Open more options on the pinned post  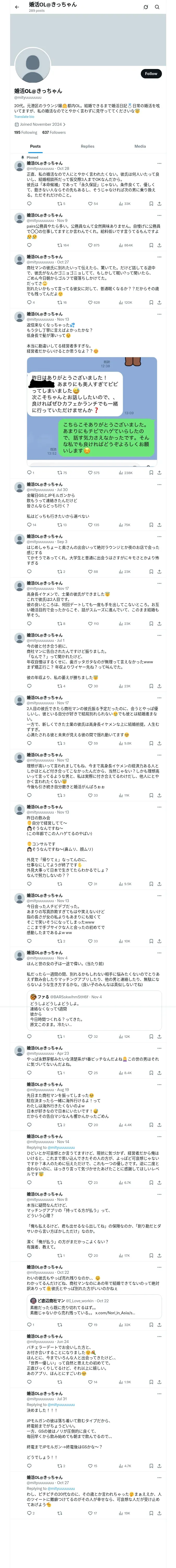(160, 163)
